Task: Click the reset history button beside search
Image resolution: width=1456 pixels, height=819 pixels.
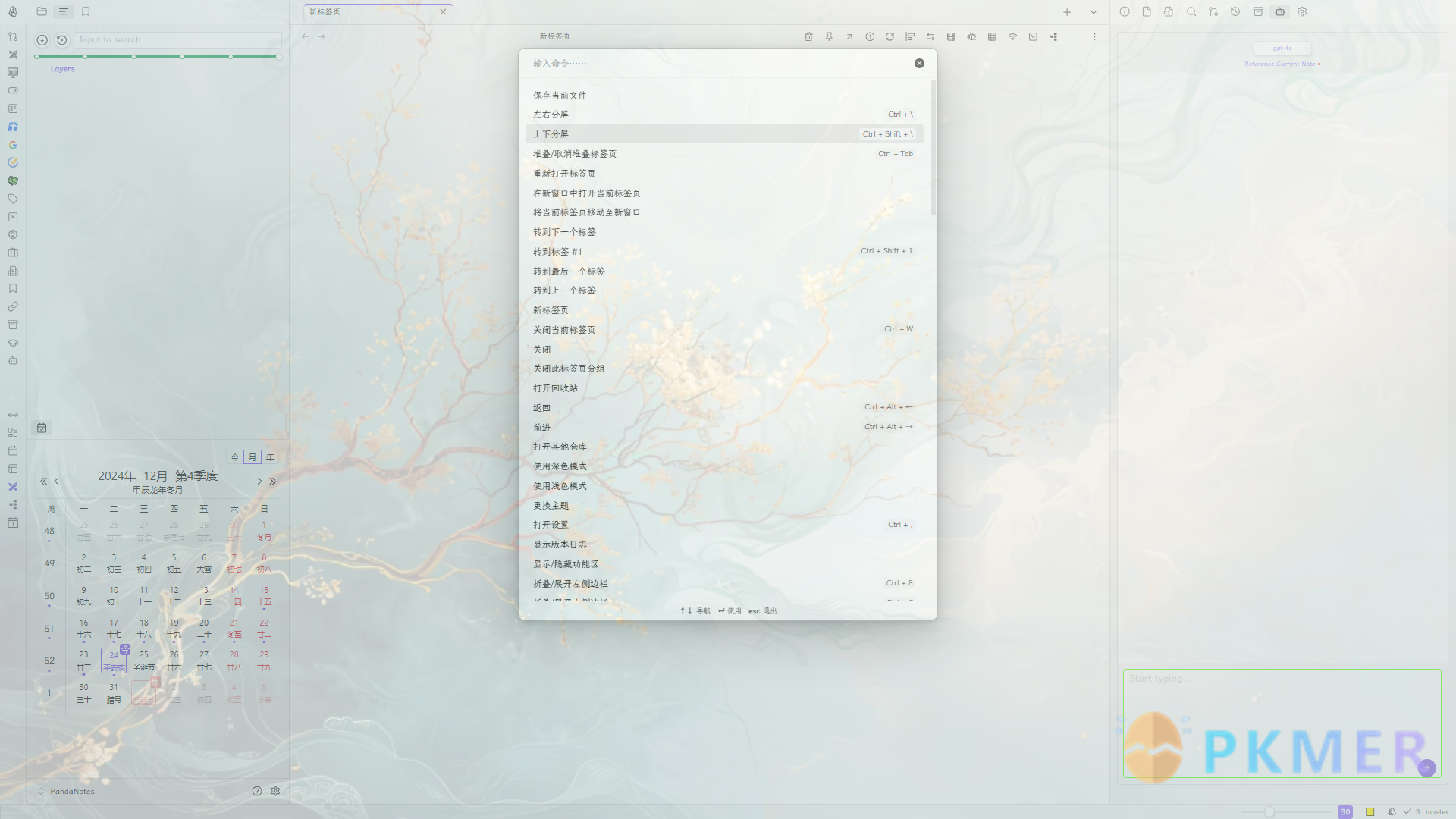Action: (x=62, y=40)
